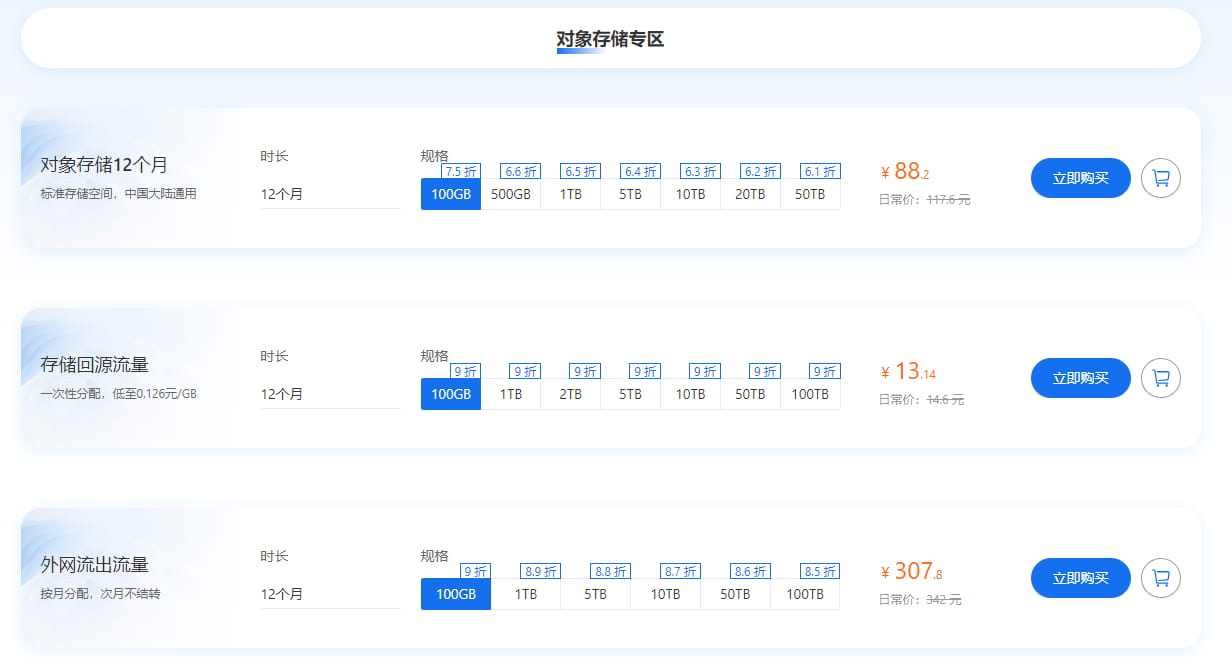The image size is (1232, 664).
Task: Click the struck-through 342元 regular price
Action: 944,600
